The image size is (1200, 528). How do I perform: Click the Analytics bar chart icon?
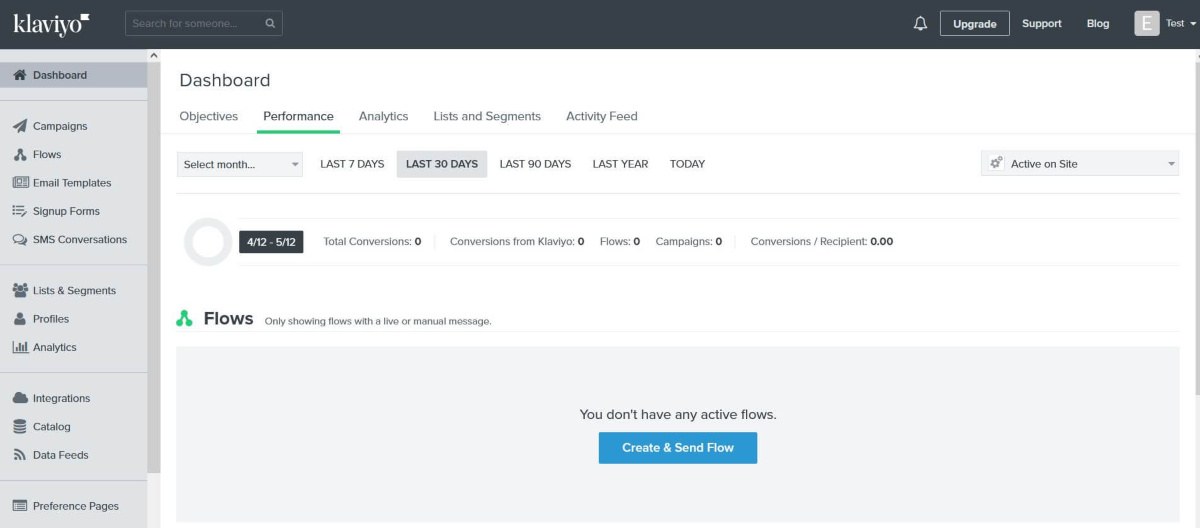coord(20,347)
